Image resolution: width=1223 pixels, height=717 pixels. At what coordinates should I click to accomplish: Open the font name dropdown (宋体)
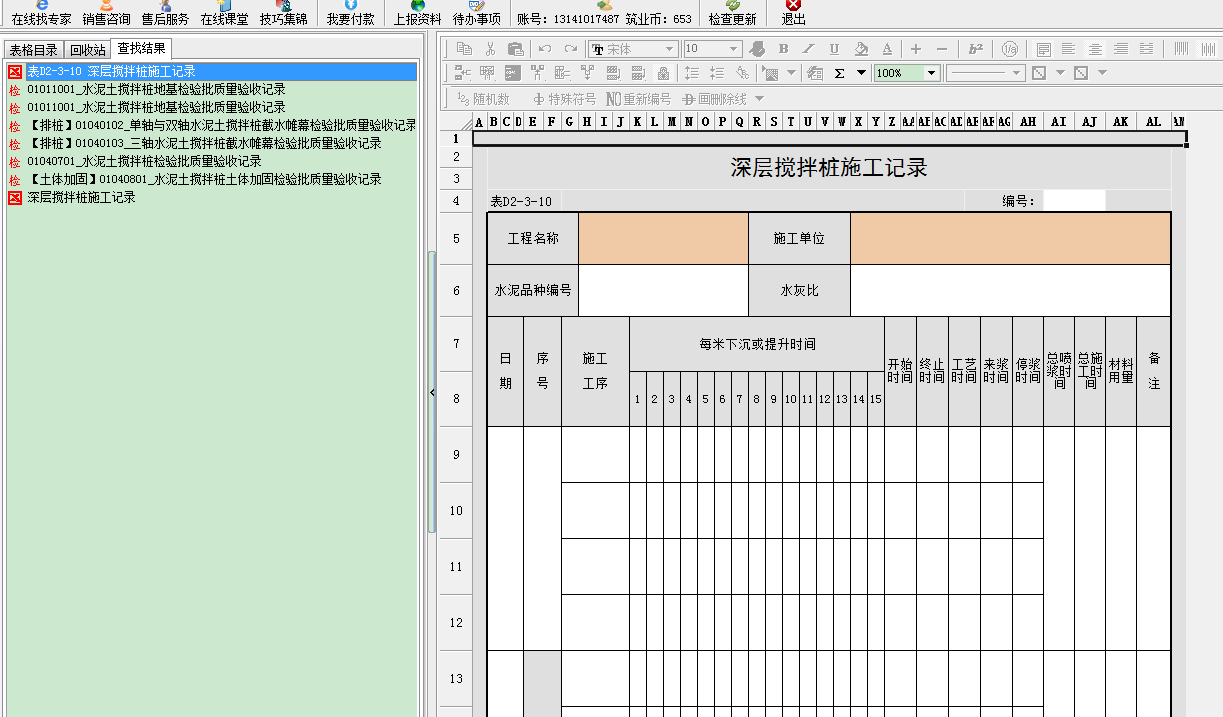[670, 49]
